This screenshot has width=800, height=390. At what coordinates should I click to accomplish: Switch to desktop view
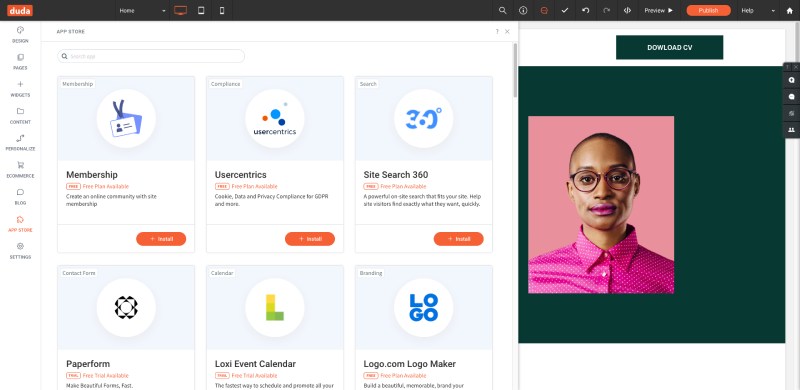(180, 10)
